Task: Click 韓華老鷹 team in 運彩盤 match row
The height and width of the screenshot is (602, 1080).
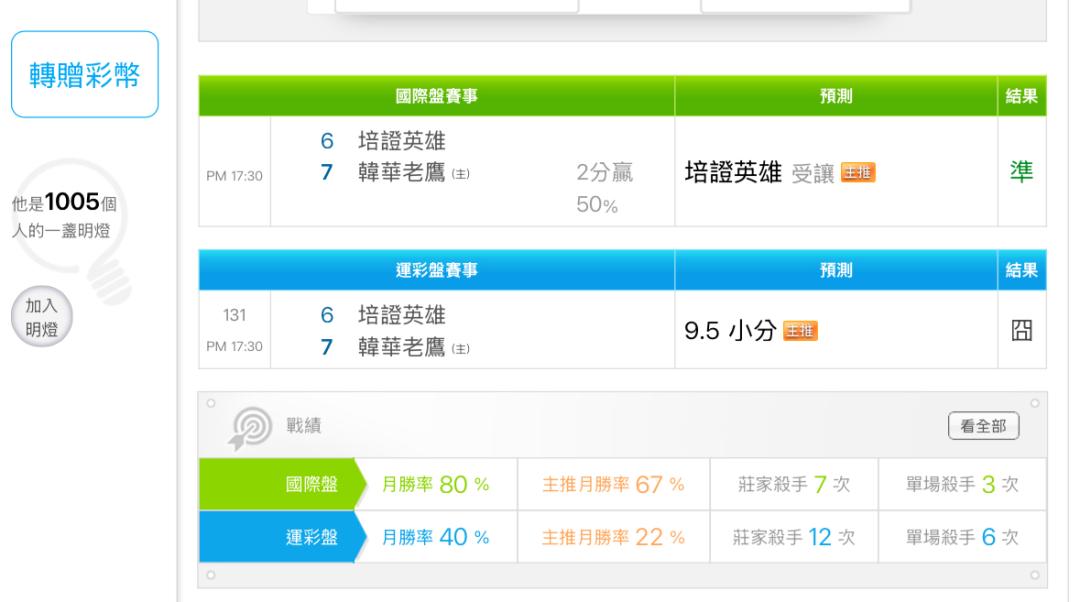Action: pos(402,346)
